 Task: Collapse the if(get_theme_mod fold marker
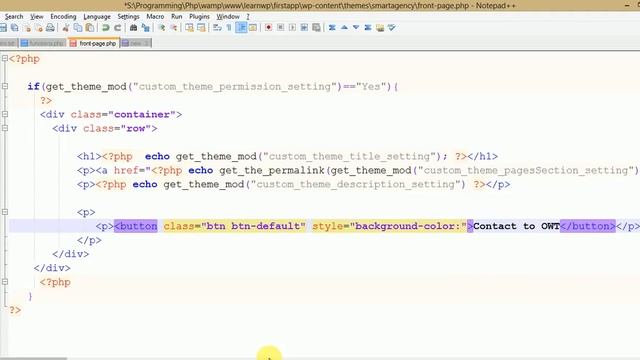point(5,86)
